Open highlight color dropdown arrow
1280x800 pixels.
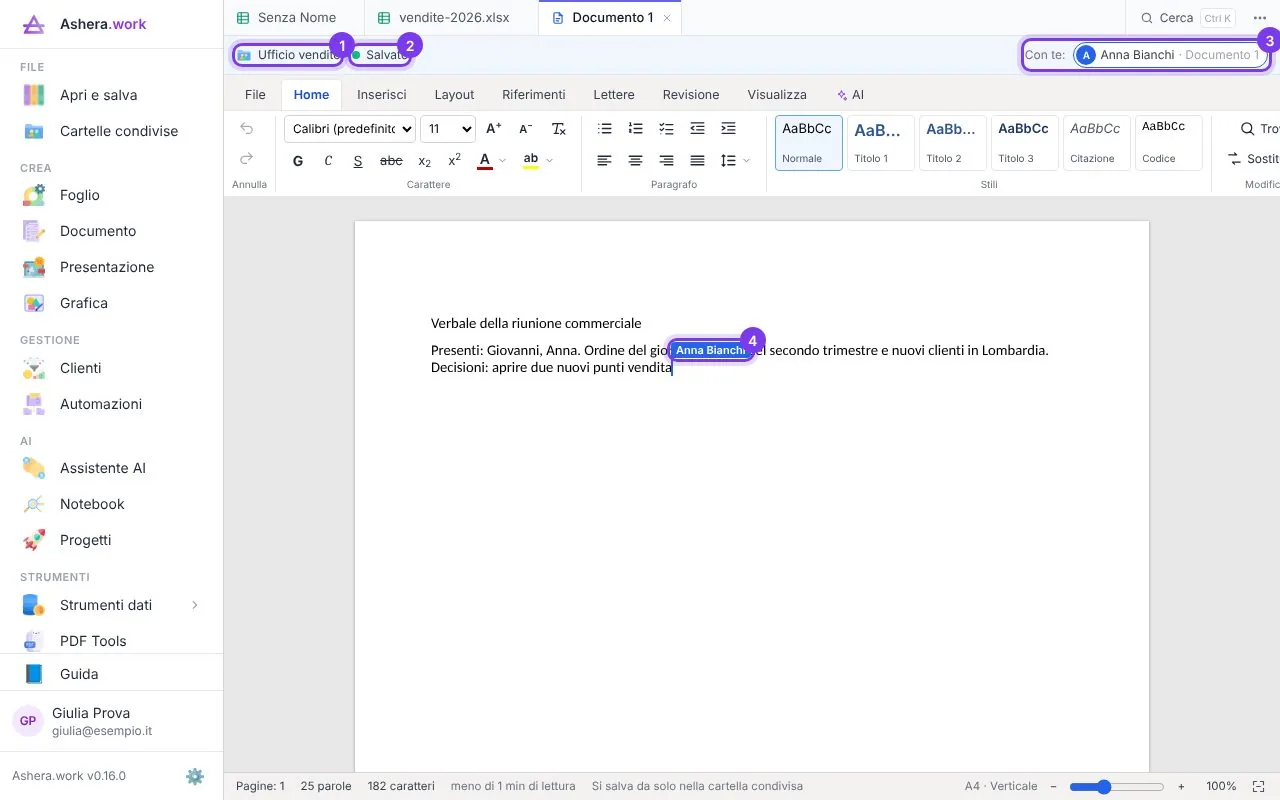coord(549,160)
